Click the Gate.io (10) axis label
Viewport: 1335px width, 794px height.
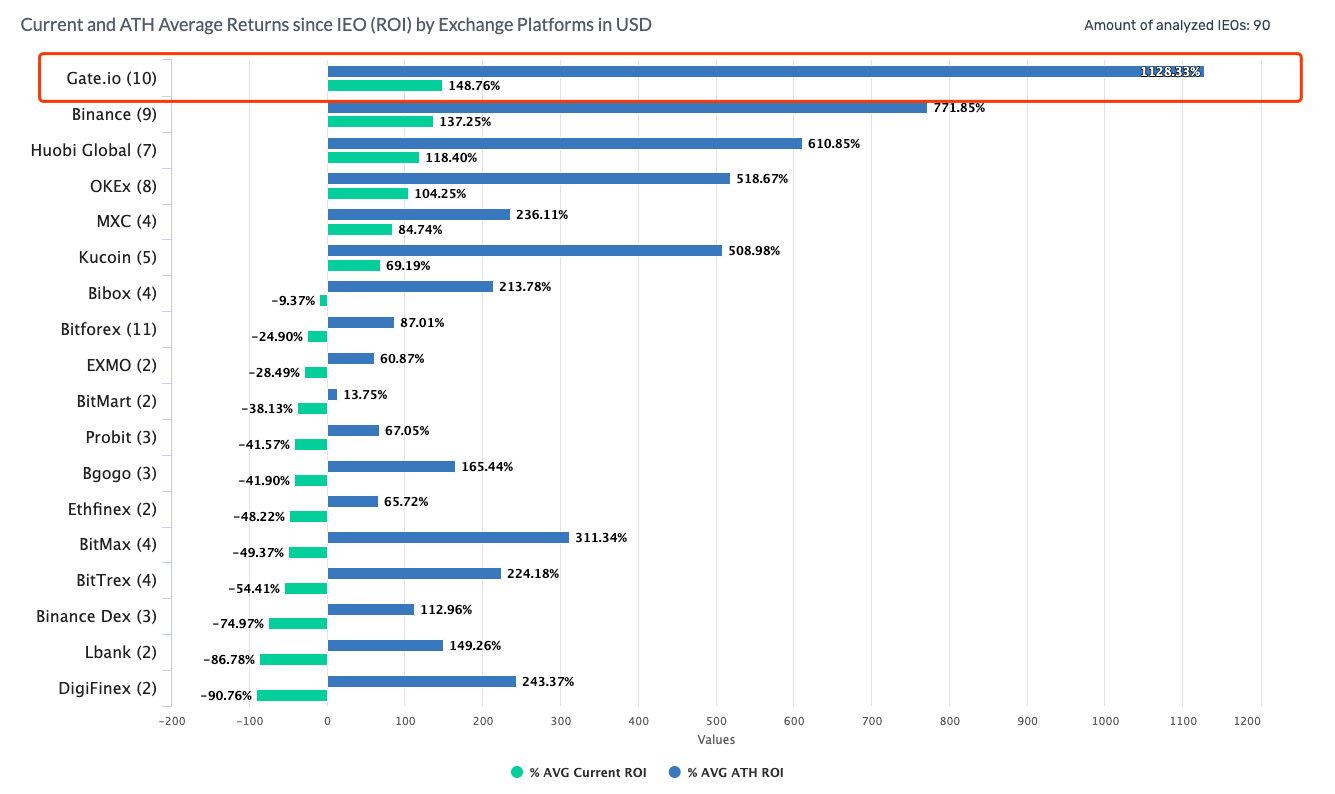[114, 78]
